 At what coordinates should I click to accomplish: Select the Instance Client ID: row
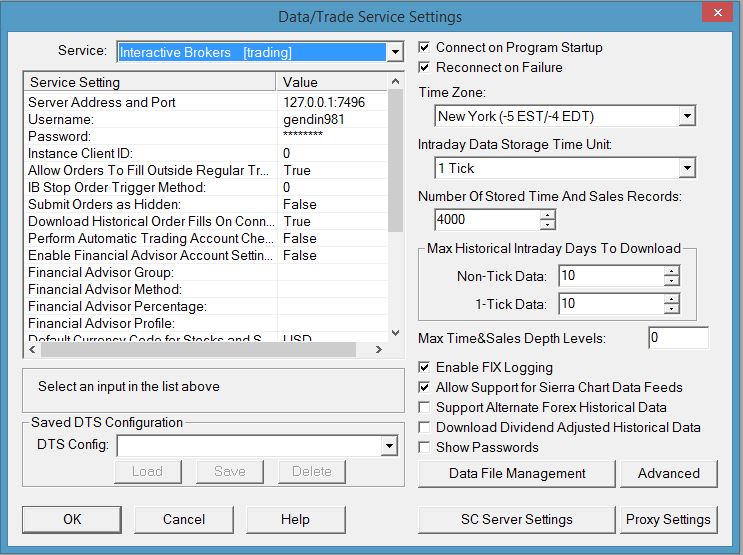[x=206, y=154]
